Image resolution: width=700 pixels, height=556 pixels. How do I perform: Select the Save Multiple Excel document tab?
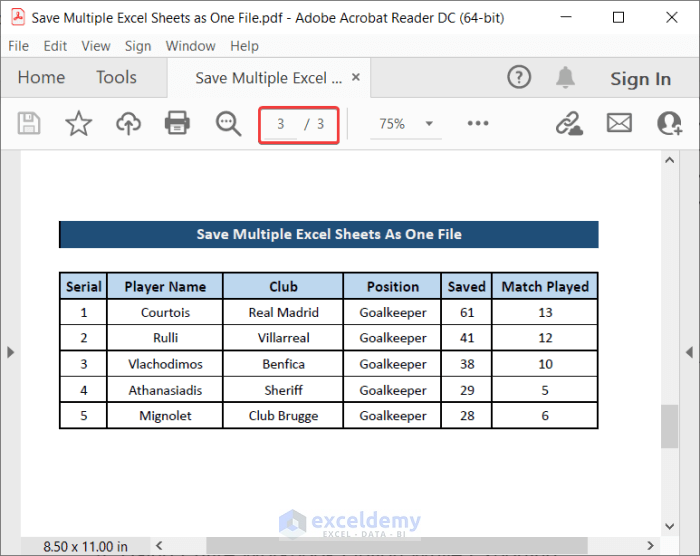pos(268,78)
